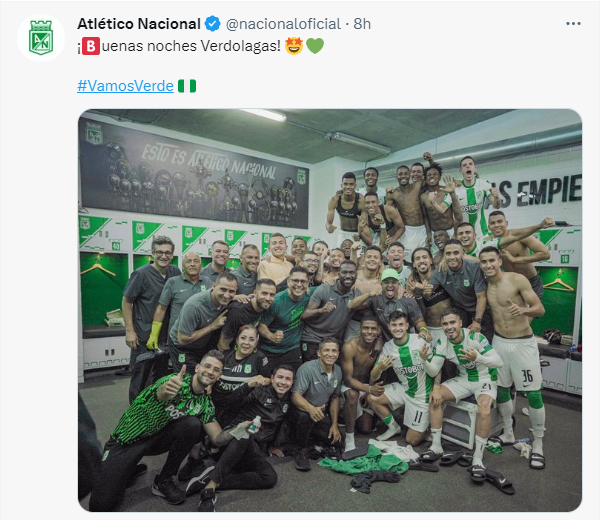Click the seated player with number 11 shorts

[405, 375]
